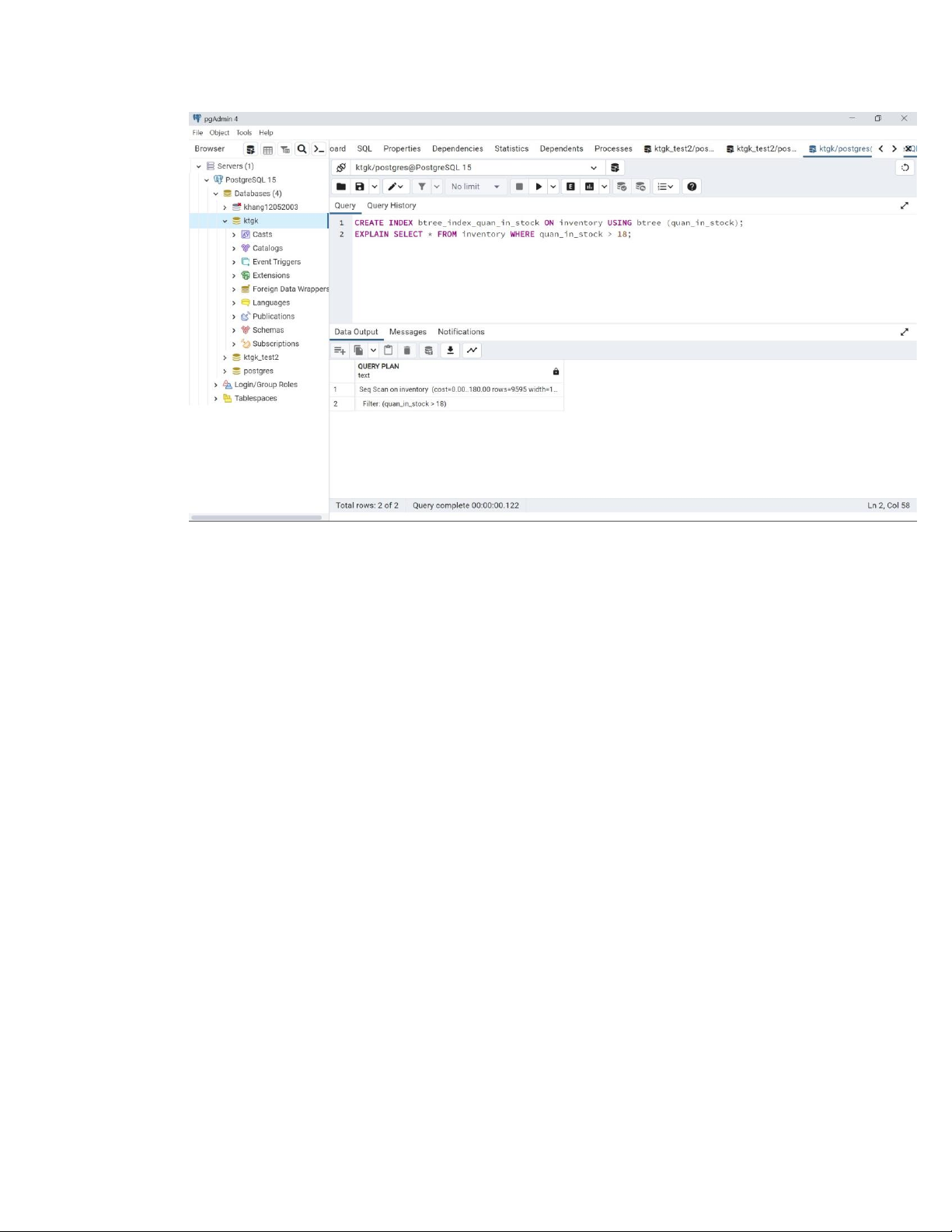Execute the query with the play button
The image size is (952, 1232).
coord(539,187)
